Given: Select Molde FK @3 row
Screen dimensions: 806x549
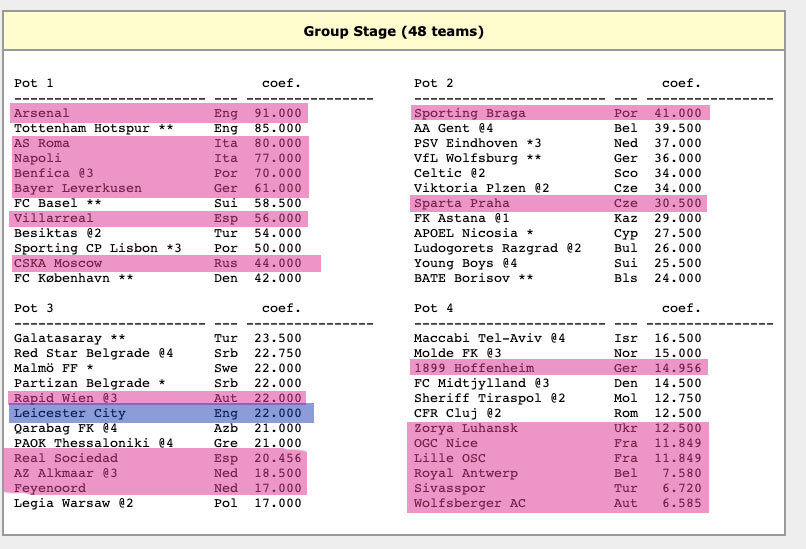Looking at the screenshot, I should (558, 353).
